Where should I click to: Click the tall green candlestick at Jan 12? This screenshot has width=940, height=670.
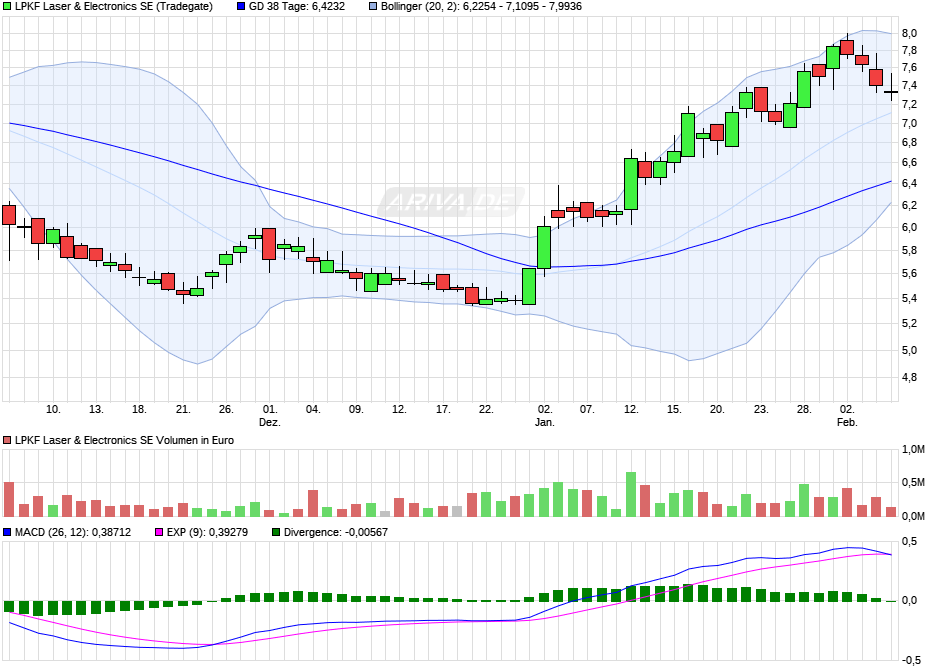click(x=631, y=184)
